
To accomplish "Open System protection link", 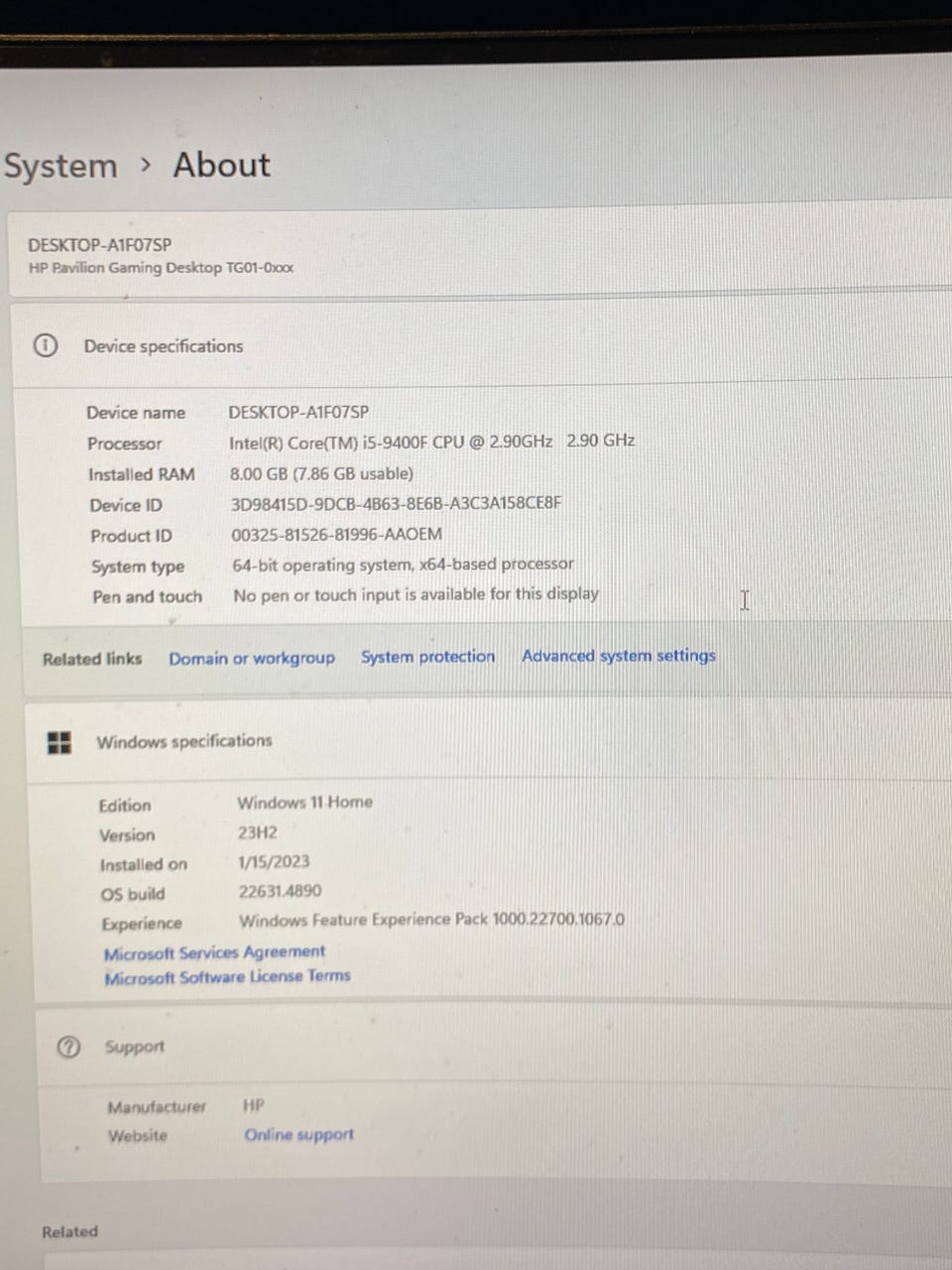I will pyautogui.click(x=427, y=657).
